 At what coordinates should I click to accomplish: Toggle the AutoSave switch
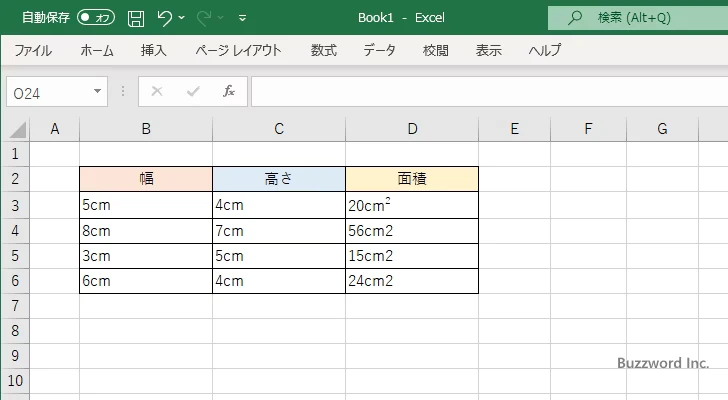click(x=96, y=18)
